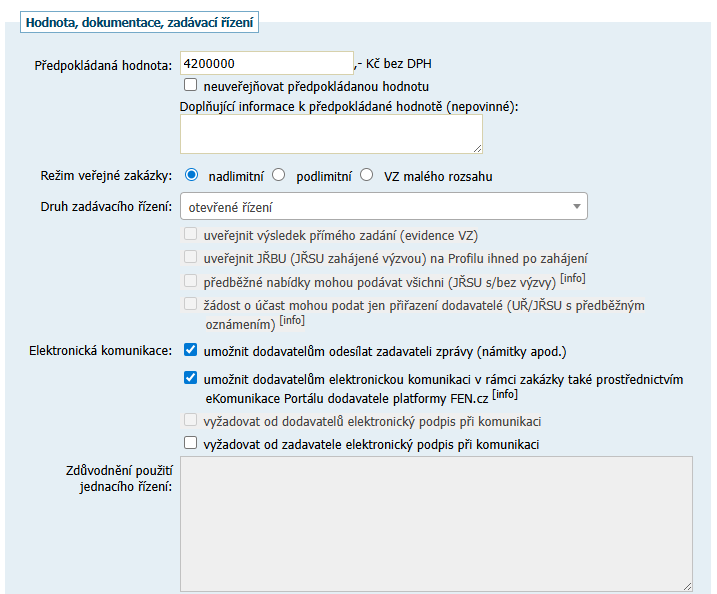Tick vyžadovat od dodavatelů elektronický podpis
Image resolution: width=717 pixels, height=594 pixels.
(191, 421)
